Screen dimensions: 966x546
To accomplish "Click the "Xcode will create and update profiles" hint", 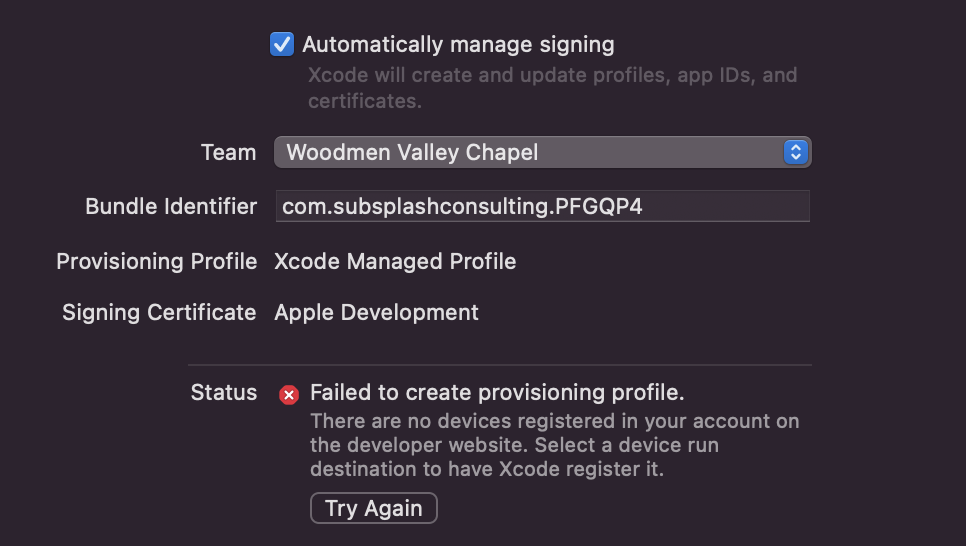I will [552, 75].
